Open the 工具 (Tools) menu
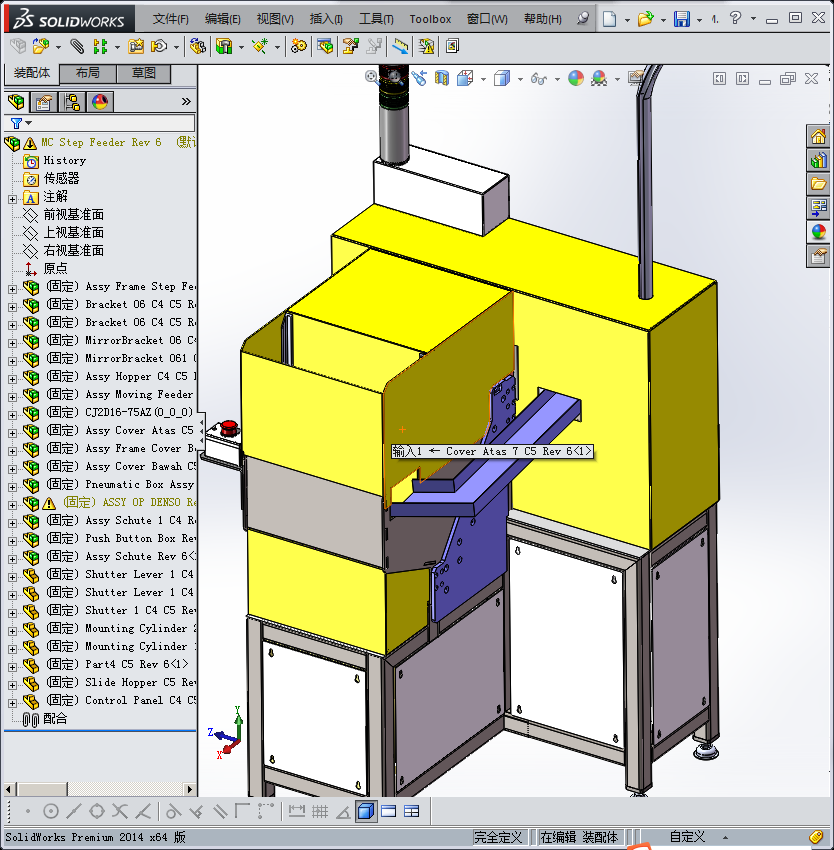Viewport: 834px width, 850px height. click(376, 19)
